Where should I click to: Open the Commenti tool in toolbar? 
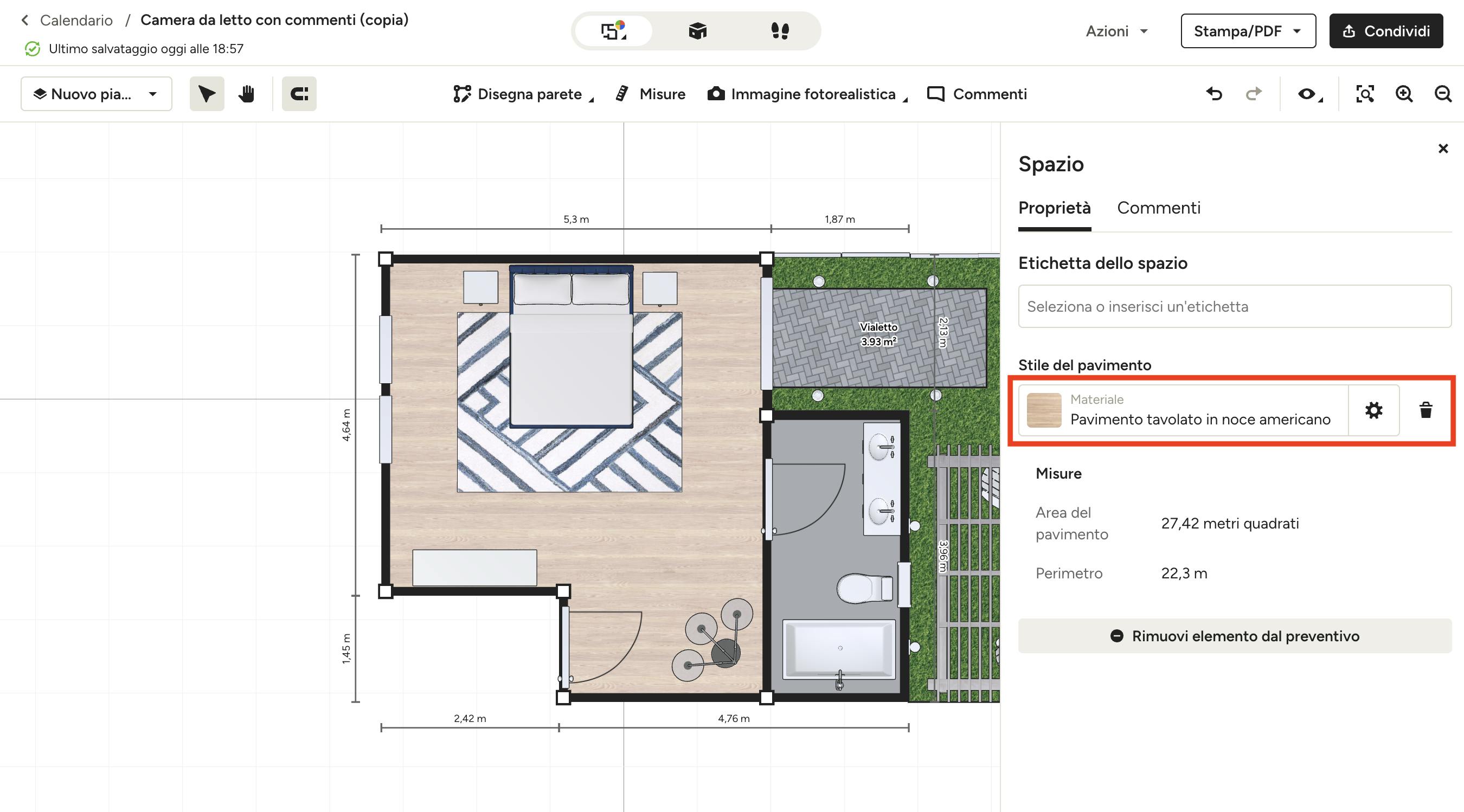pyautogui.click(x=977, y=94)
